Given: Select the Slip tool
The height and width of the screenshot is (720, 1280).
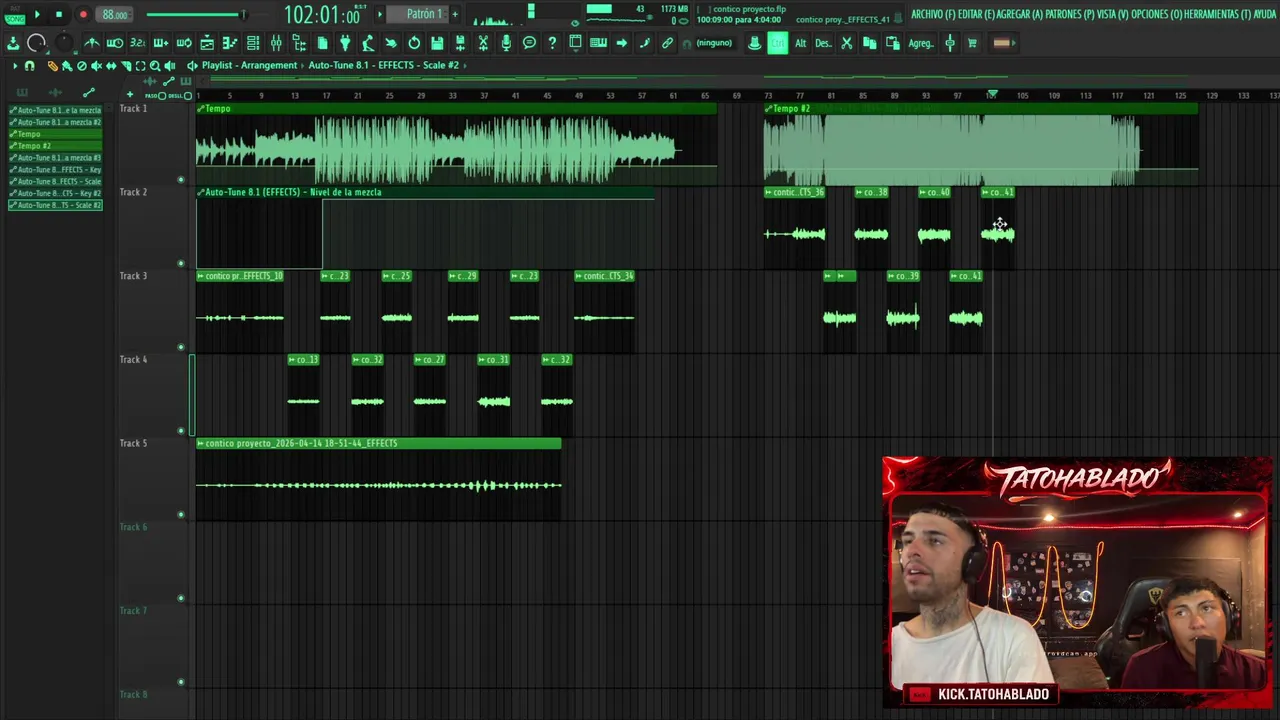Looking at the screenshot, I should coord(110,66).
